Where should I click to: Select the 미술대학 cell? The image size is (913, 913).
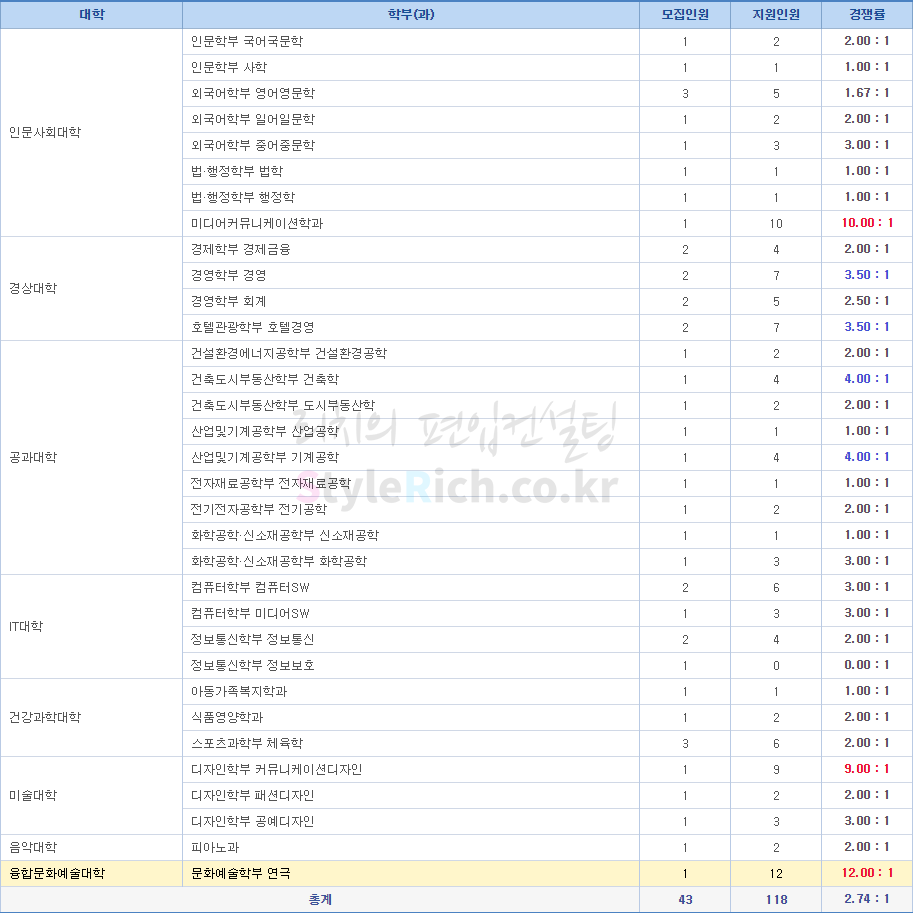tap(91, 795)
